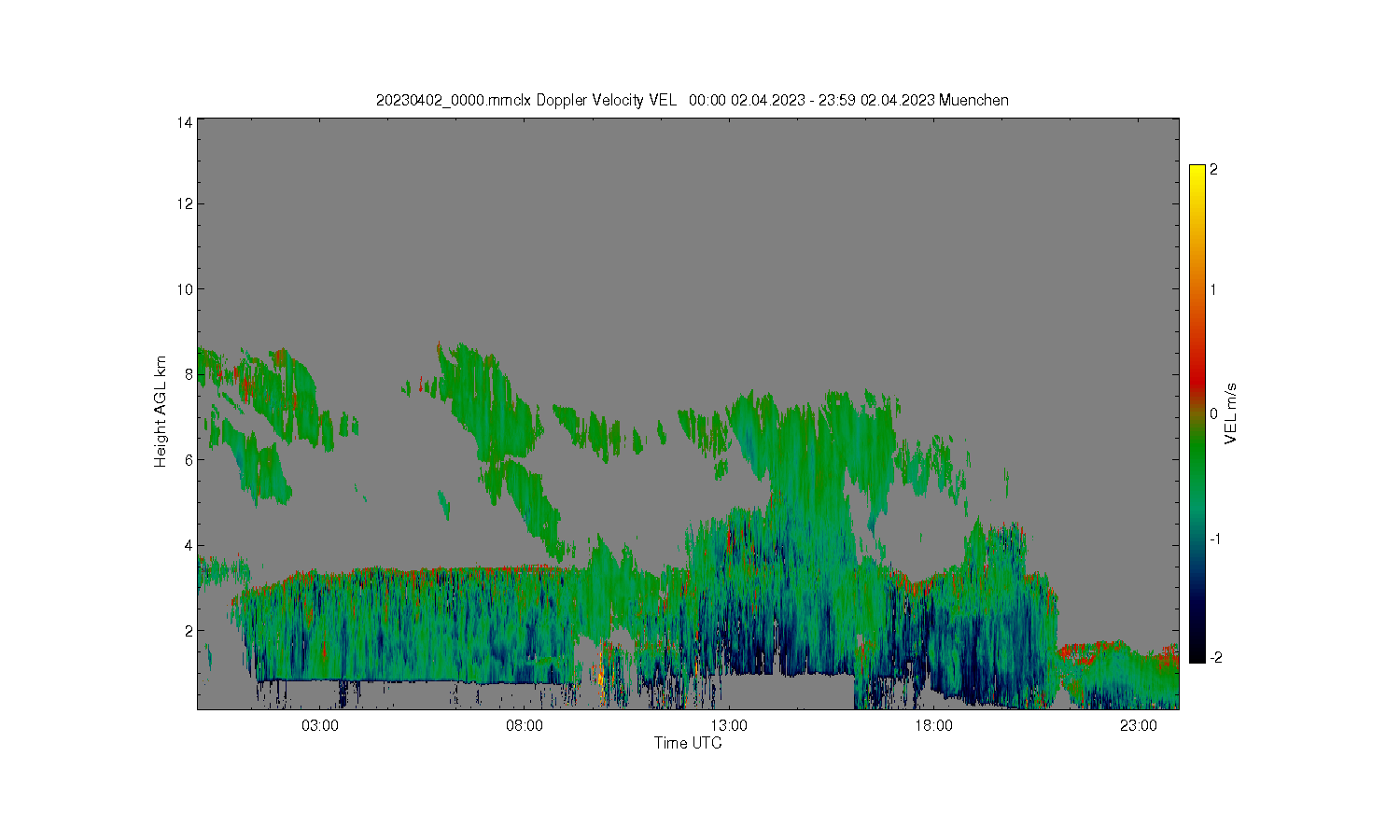Click the 'Time UTC' x-axis label
The height and width of the screenshot is (840, 1400).
pos(688,744)
